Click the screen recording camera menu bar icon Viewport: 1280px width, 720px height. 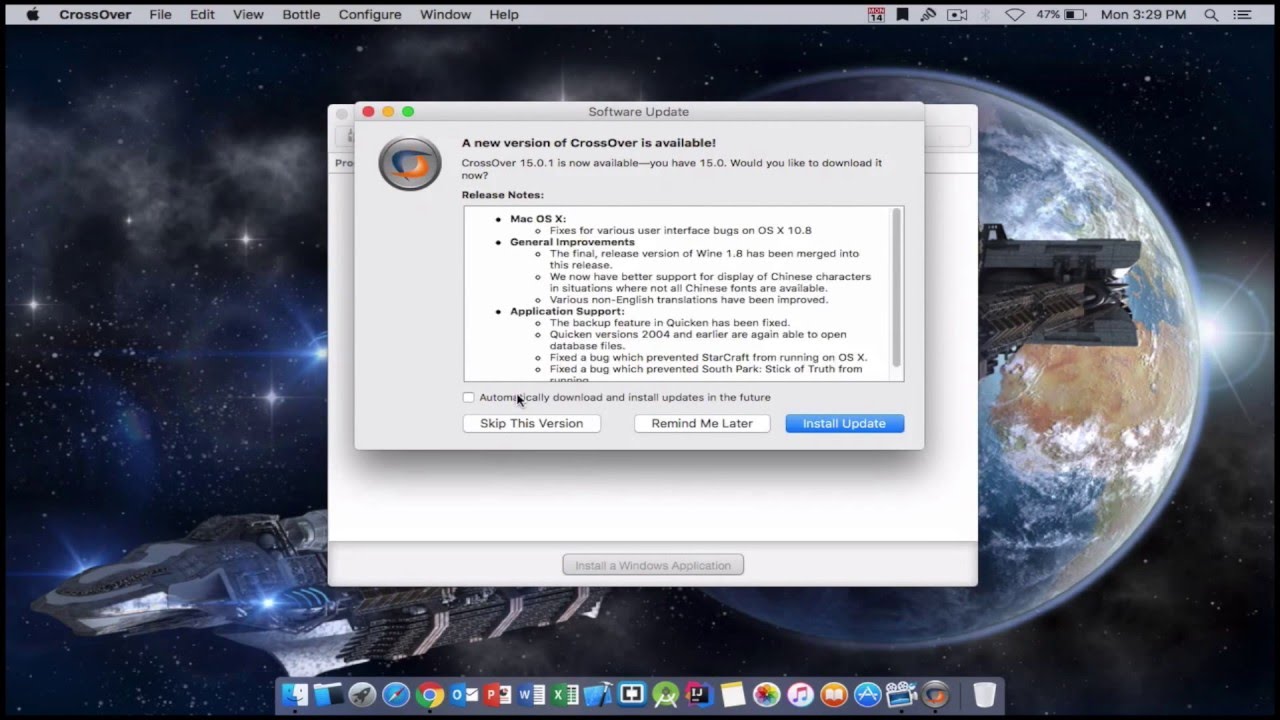pyautogui.click(x=957, y=15)
